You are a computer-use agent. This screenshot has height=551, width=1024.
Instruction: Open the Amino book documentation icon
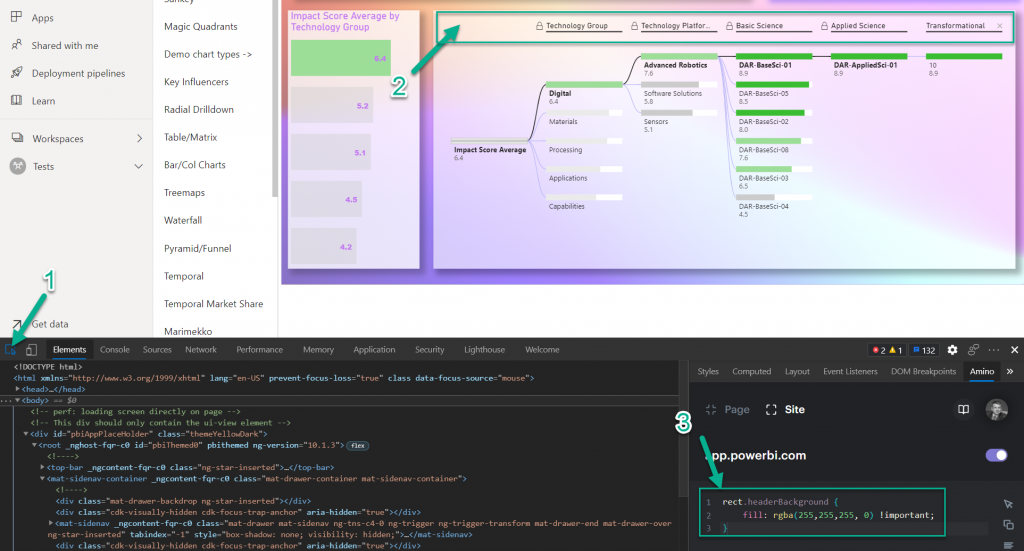(963, 409)
